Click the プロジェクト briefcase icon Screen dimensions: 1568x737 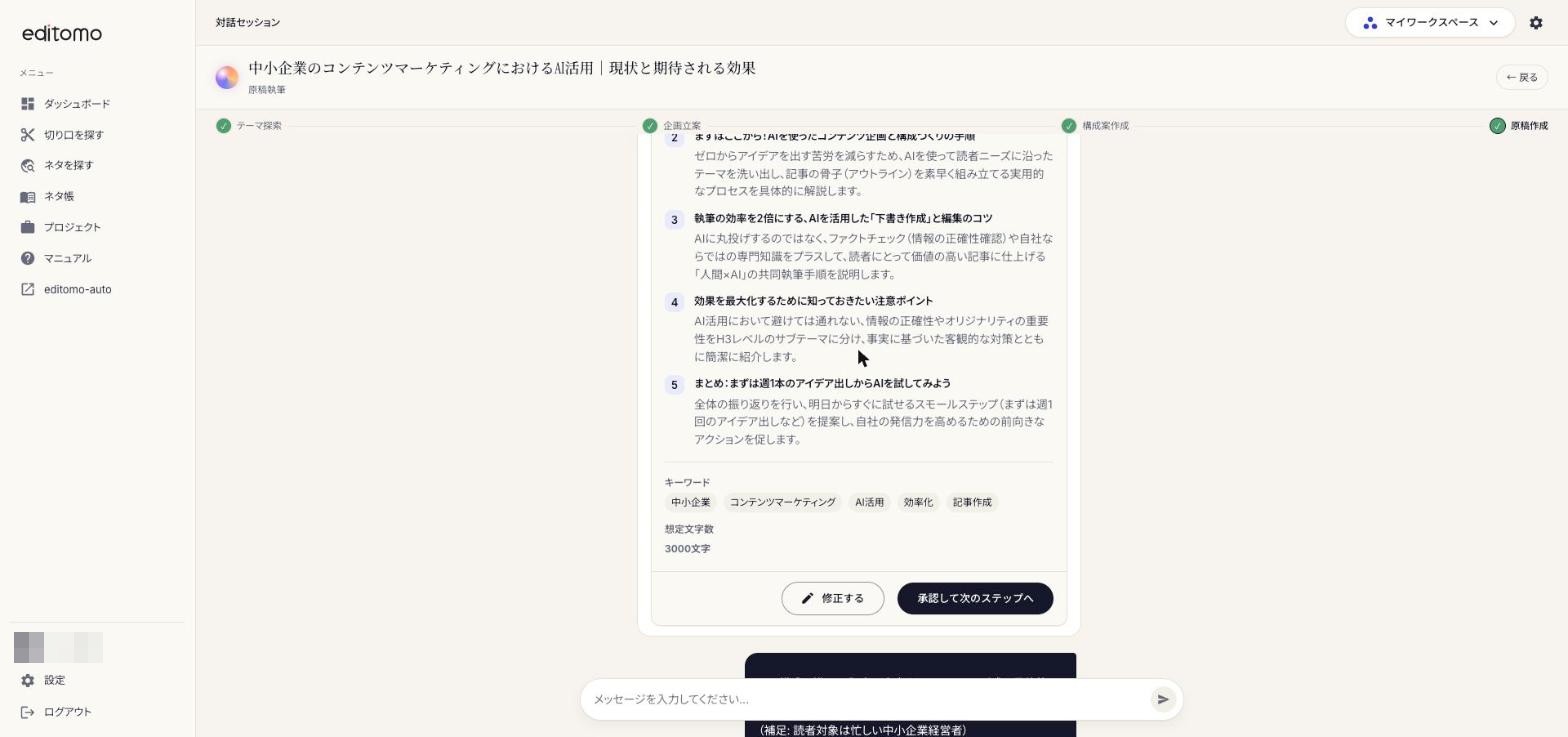point(27,227)
